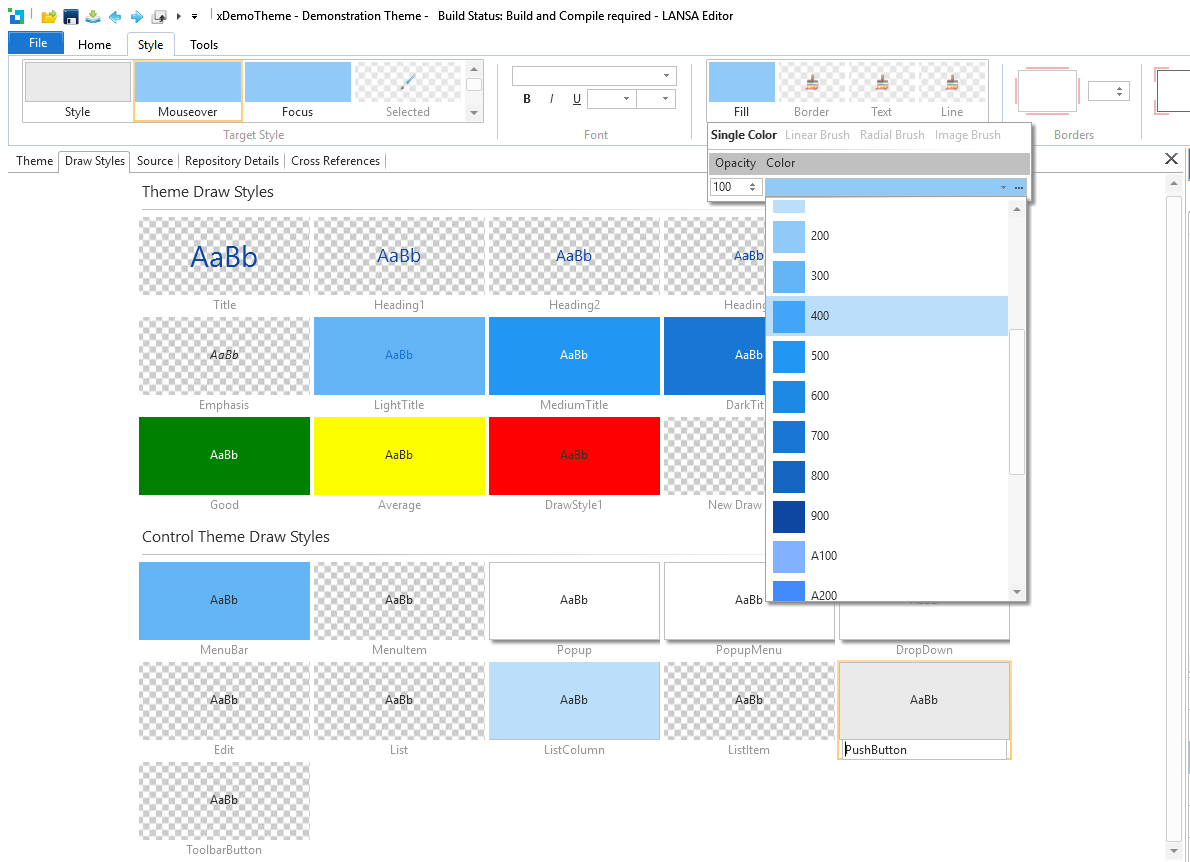Click the save floppy disk icon
The width and height of the screenshot is (1190, 862).
[x=71, y=16]
